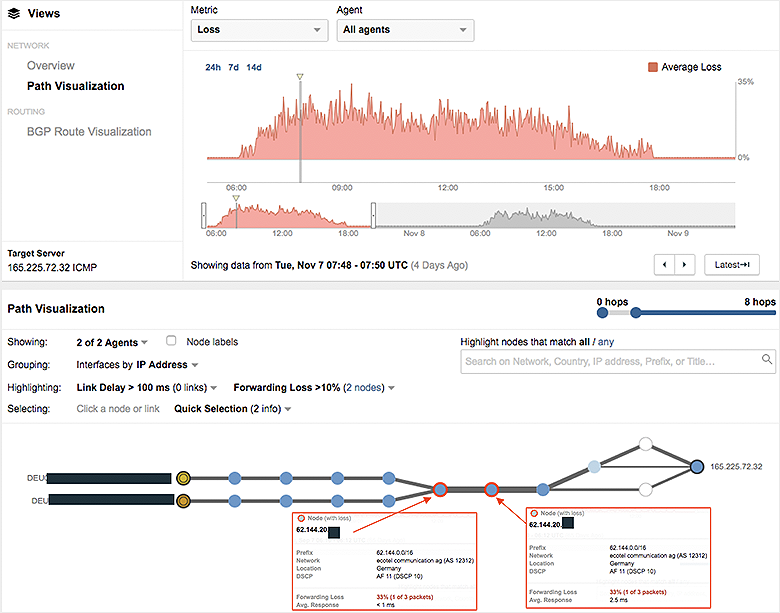The image size is (780, 613).
Task: Click the Views layers icon
Action: [x=14, y=14]
